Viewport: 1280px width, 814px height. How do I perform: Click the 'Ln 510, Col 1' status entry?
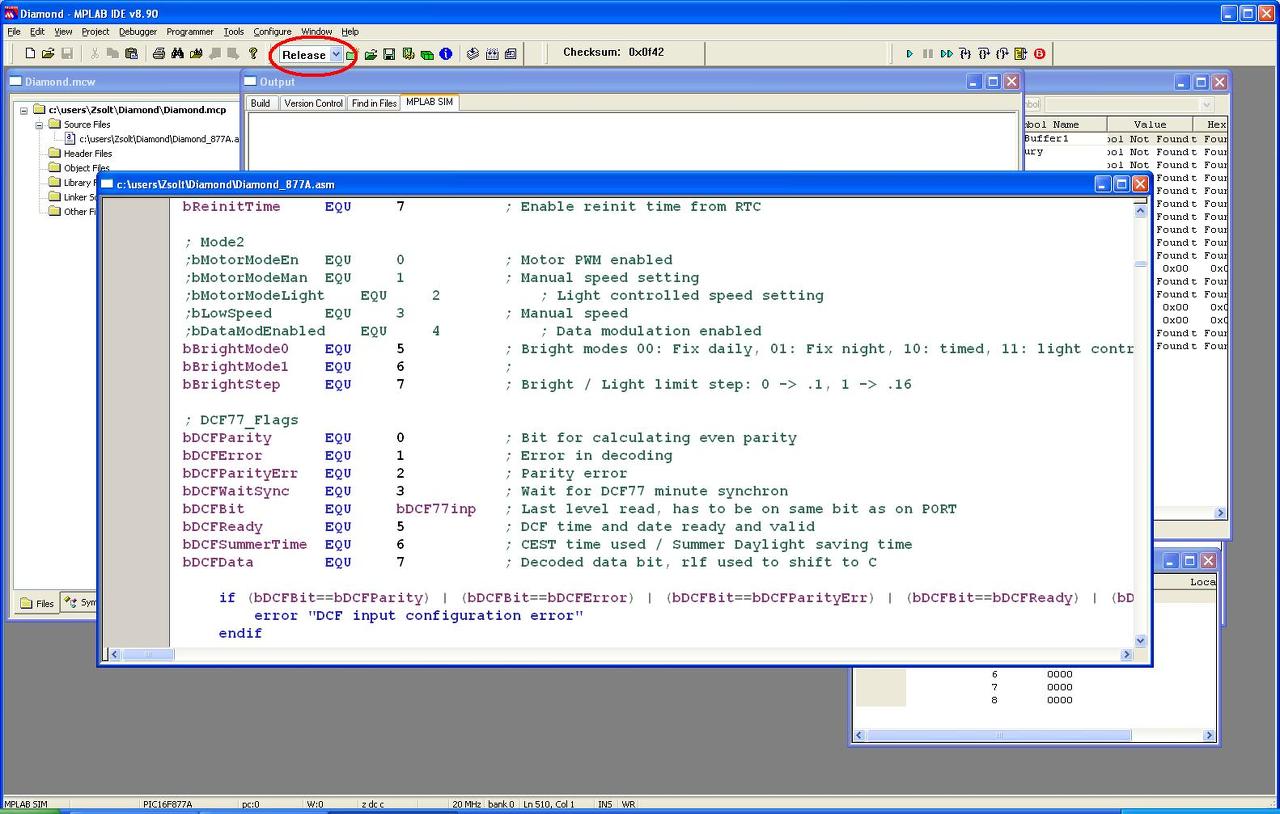pyautogui.click(x=548, y=804)
